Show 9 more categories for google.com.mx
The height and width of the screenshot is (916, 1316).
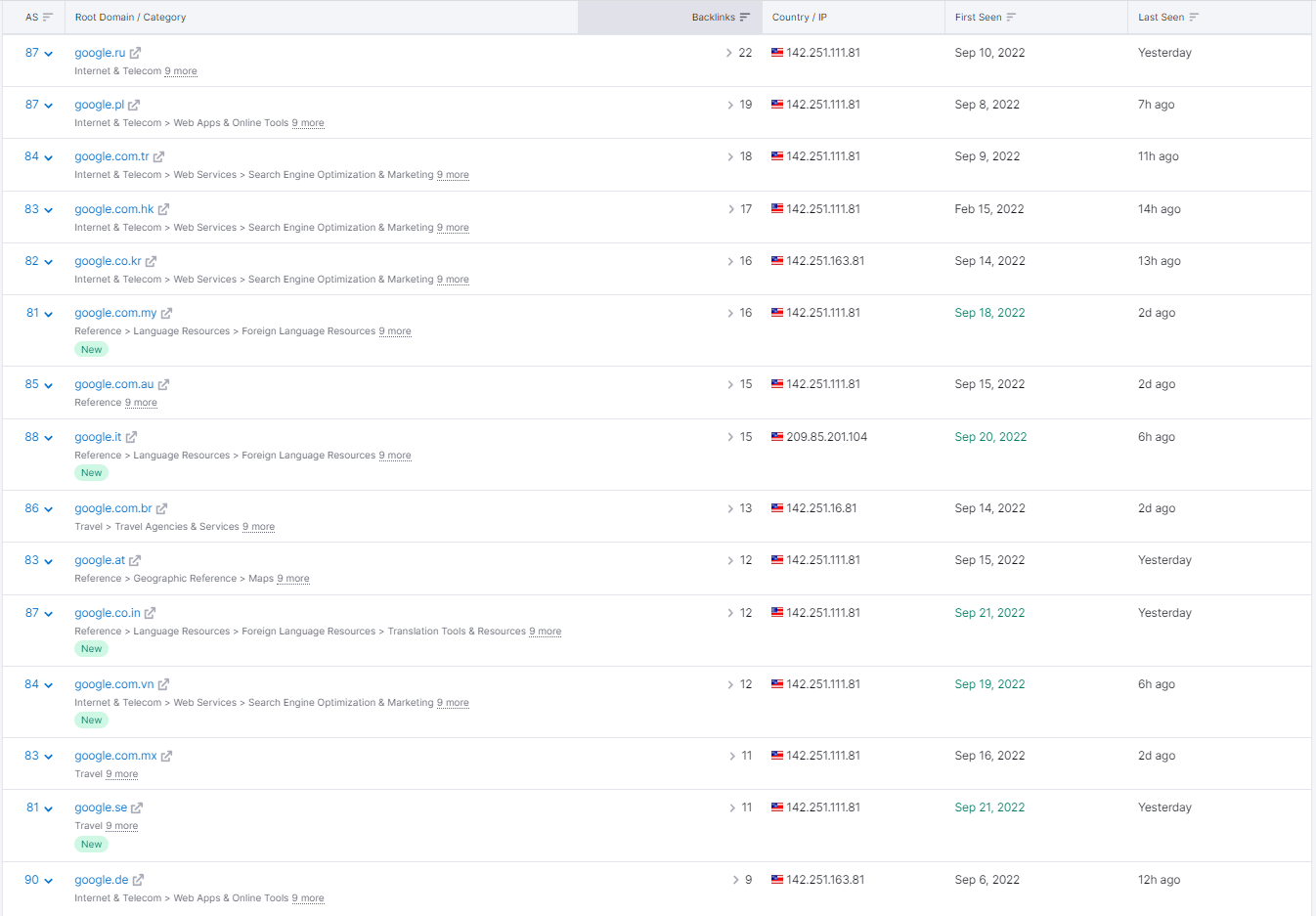click(122, 774)
